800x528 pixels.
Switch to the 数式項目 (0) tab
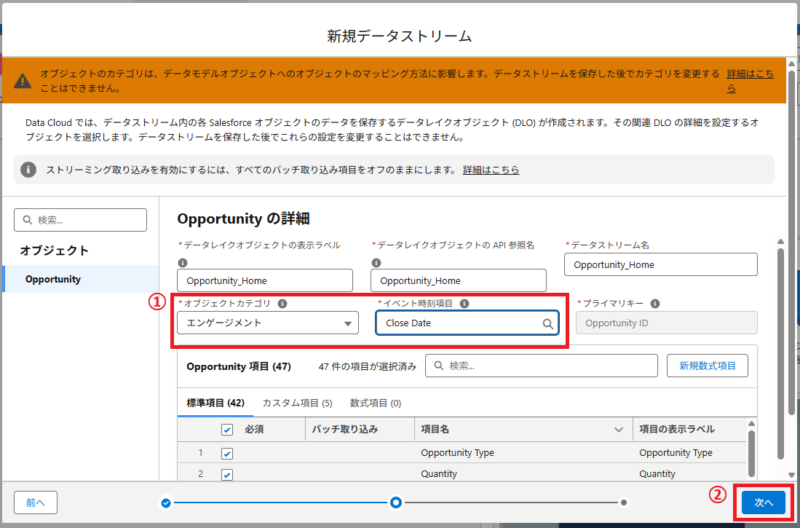(x=375, y=403)
